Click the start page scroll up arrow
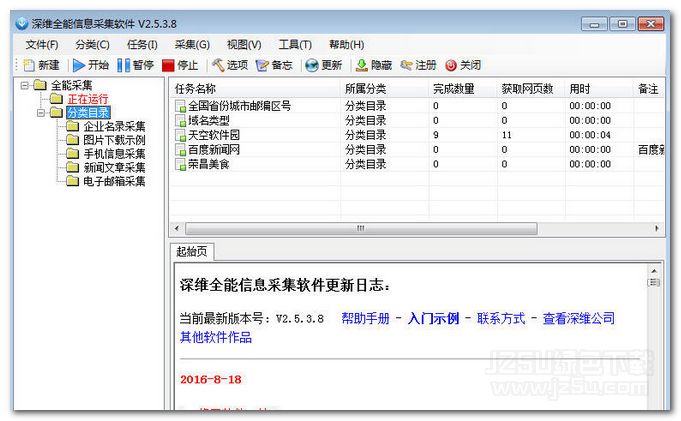This screenshot has width=681, height=421. (654, 271)
